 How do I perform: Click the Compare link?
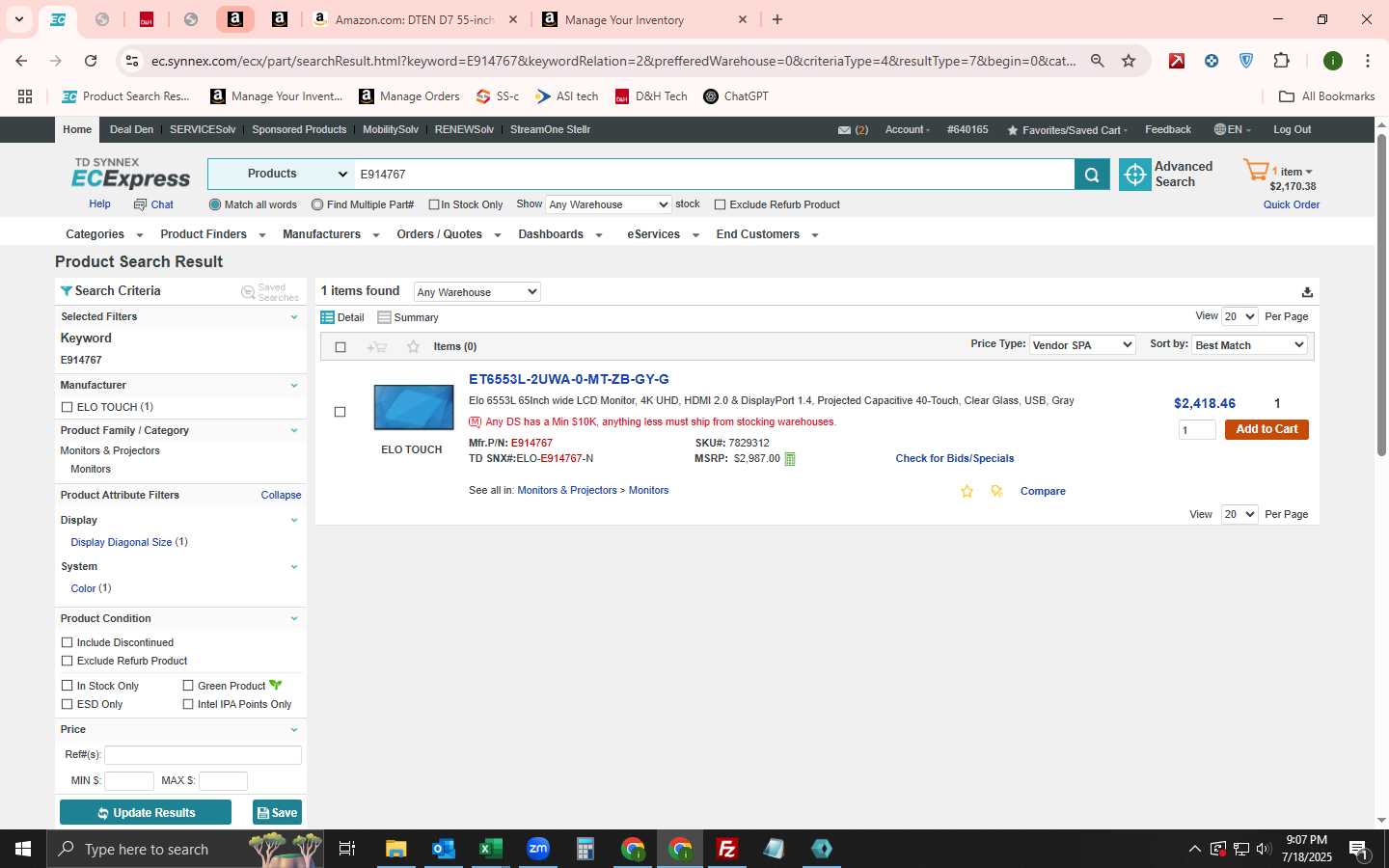coord(1043,492)
